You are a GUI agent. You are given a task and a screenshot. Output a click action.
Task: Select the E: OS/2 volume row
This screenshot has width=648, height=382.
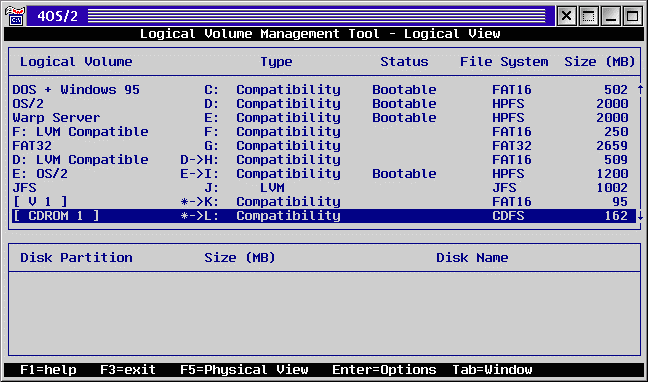[x=324, y=174]
